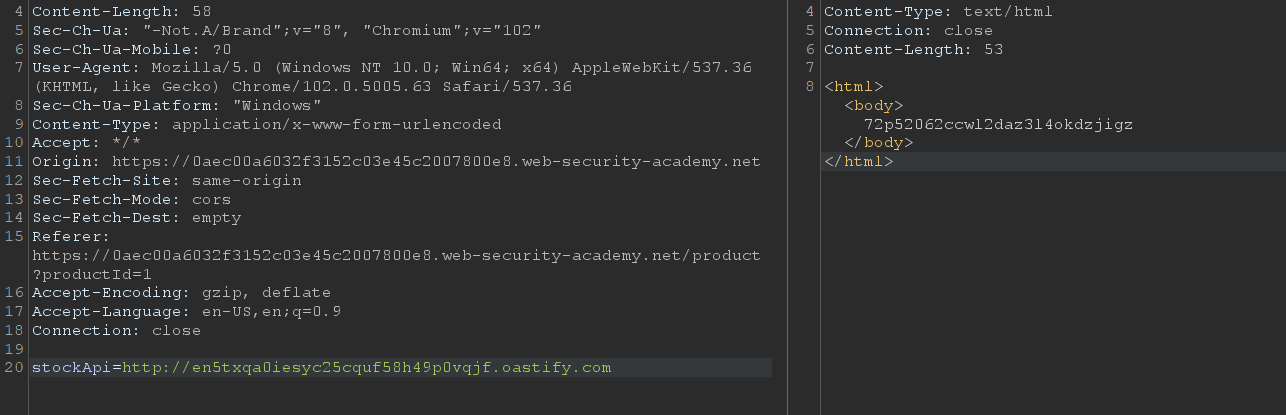Click the response Content-Type: text/html header

pos(938,12)
